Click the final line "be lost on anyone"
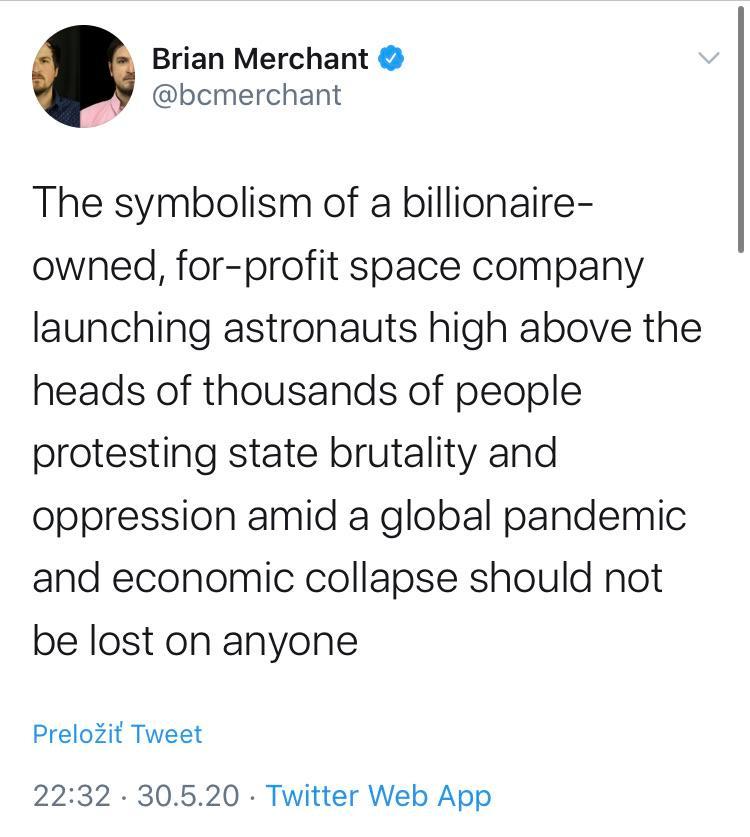Viewport: 750px width, 837px height. (195, 640)
